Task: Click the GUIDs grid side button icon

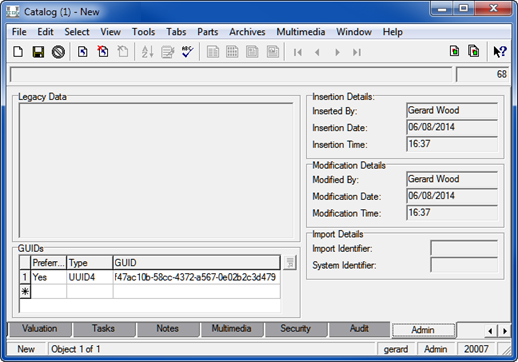Action: [290, 263]
